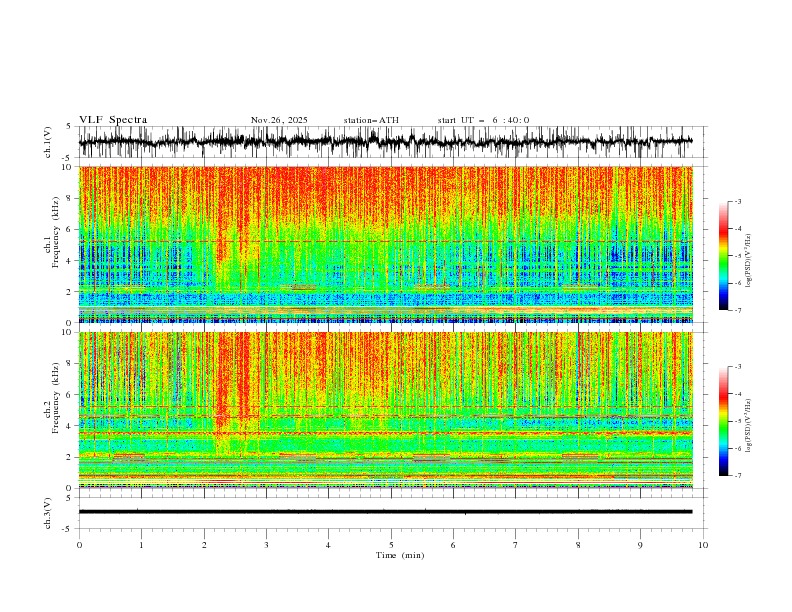Click the ch.1 Frequency (kHz) axis label
The image size is (792, 612).
tap(52, 230)
